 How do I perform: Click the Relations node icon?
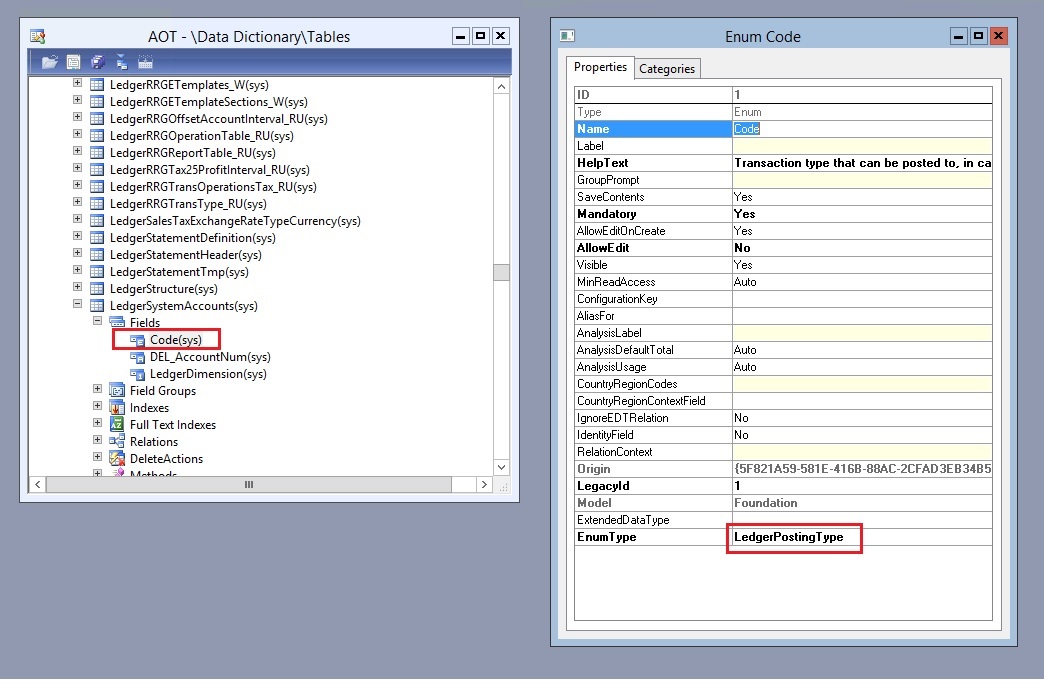[x=117, y=442]
